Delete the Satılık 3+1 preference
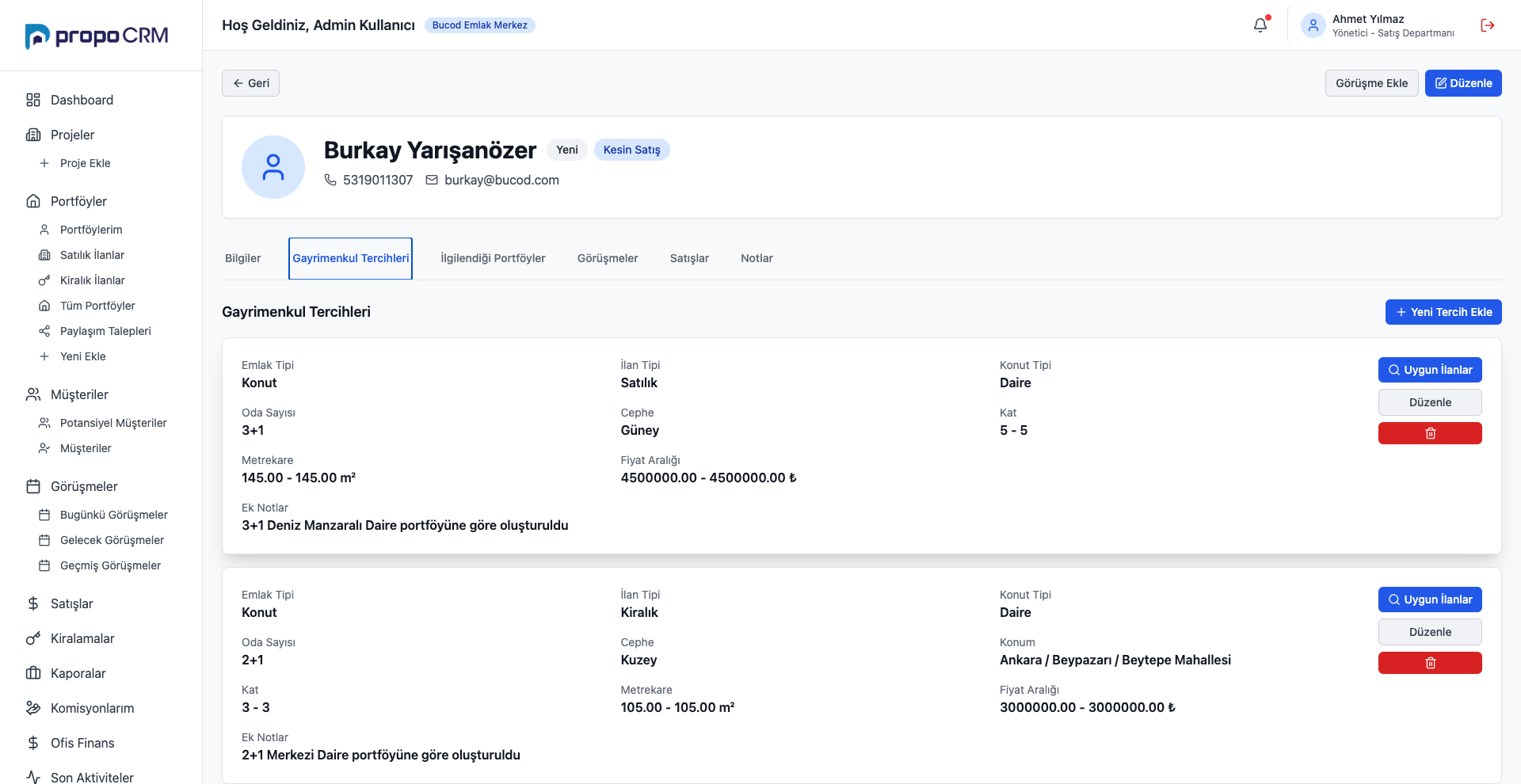1521x784 pixels. pos(1430,433)
